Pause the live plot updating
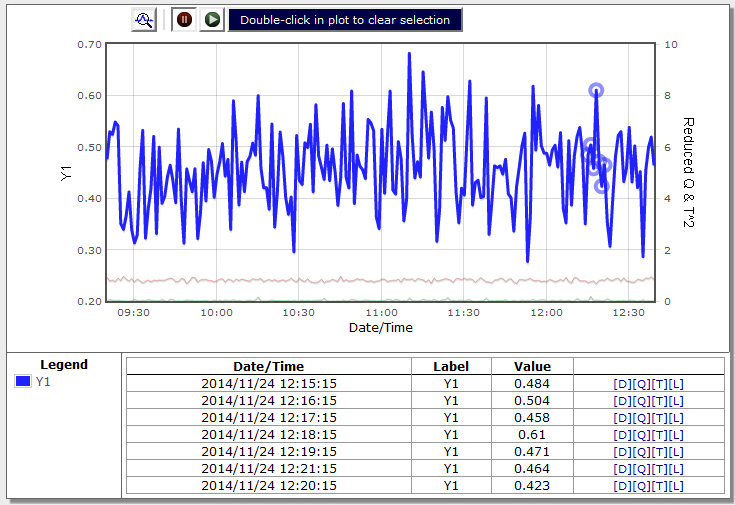The height and width of the screenshot is (505, 735). (x=184, y=20)
